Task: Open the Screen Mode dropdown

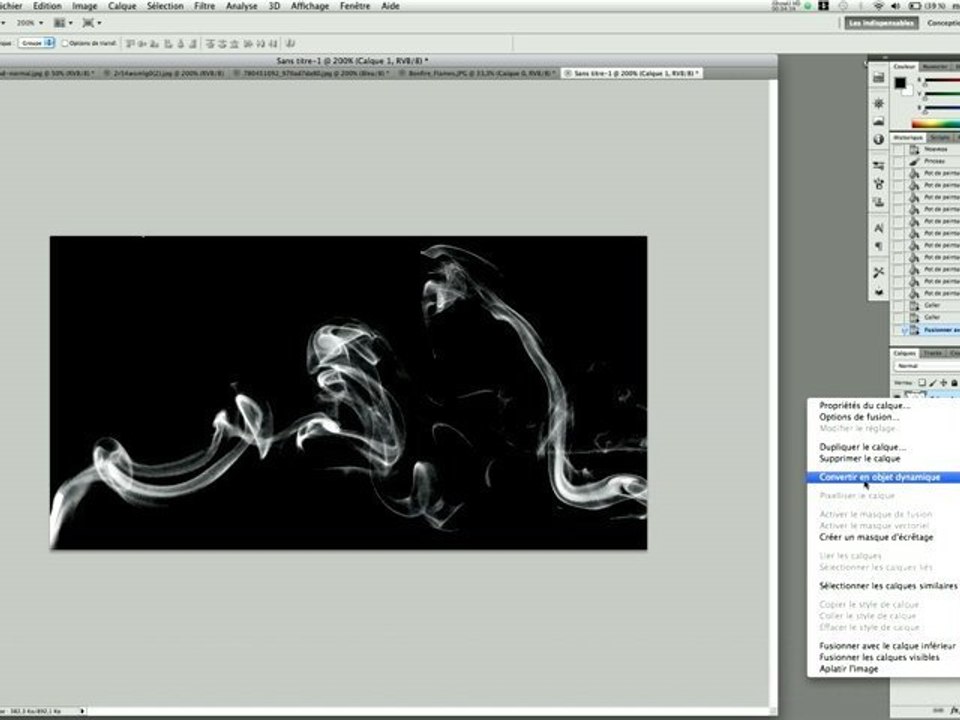Action: (91, 23)
